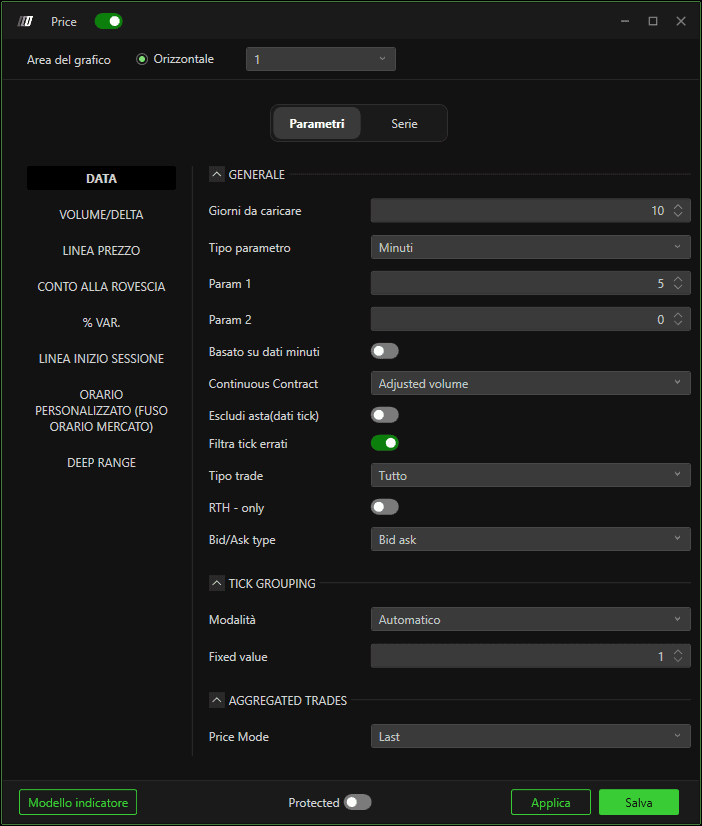Collapse the GENERALE section
The height and width of the screenshot is (826, 702).
[x=216, y=174]
